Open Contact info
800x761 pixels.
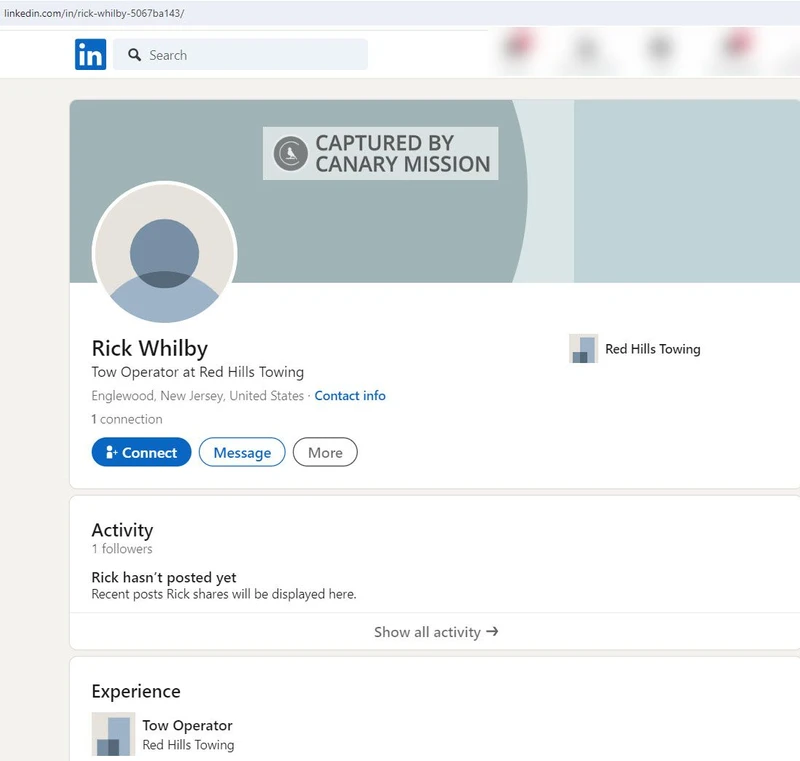pyautogui.click(x=350, y=395)
